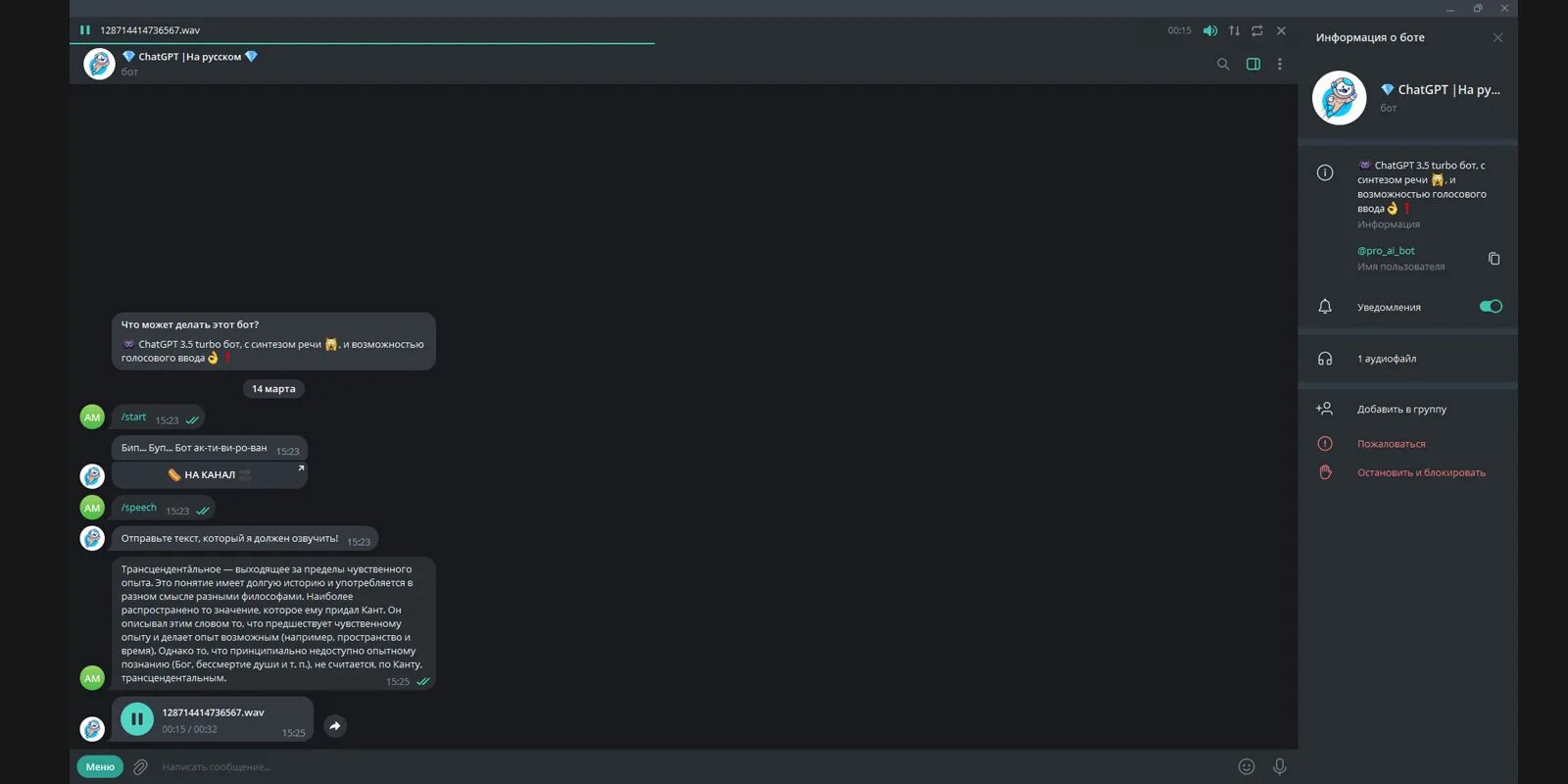Toggle the notifications switch
Image resolution: width=1568 pixels, height=784 pixels.
coord(1491,307)
